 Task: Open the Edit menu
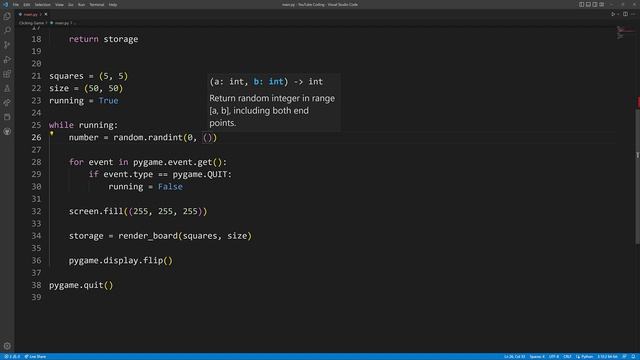pyautogui.click(x=27, y=4)
